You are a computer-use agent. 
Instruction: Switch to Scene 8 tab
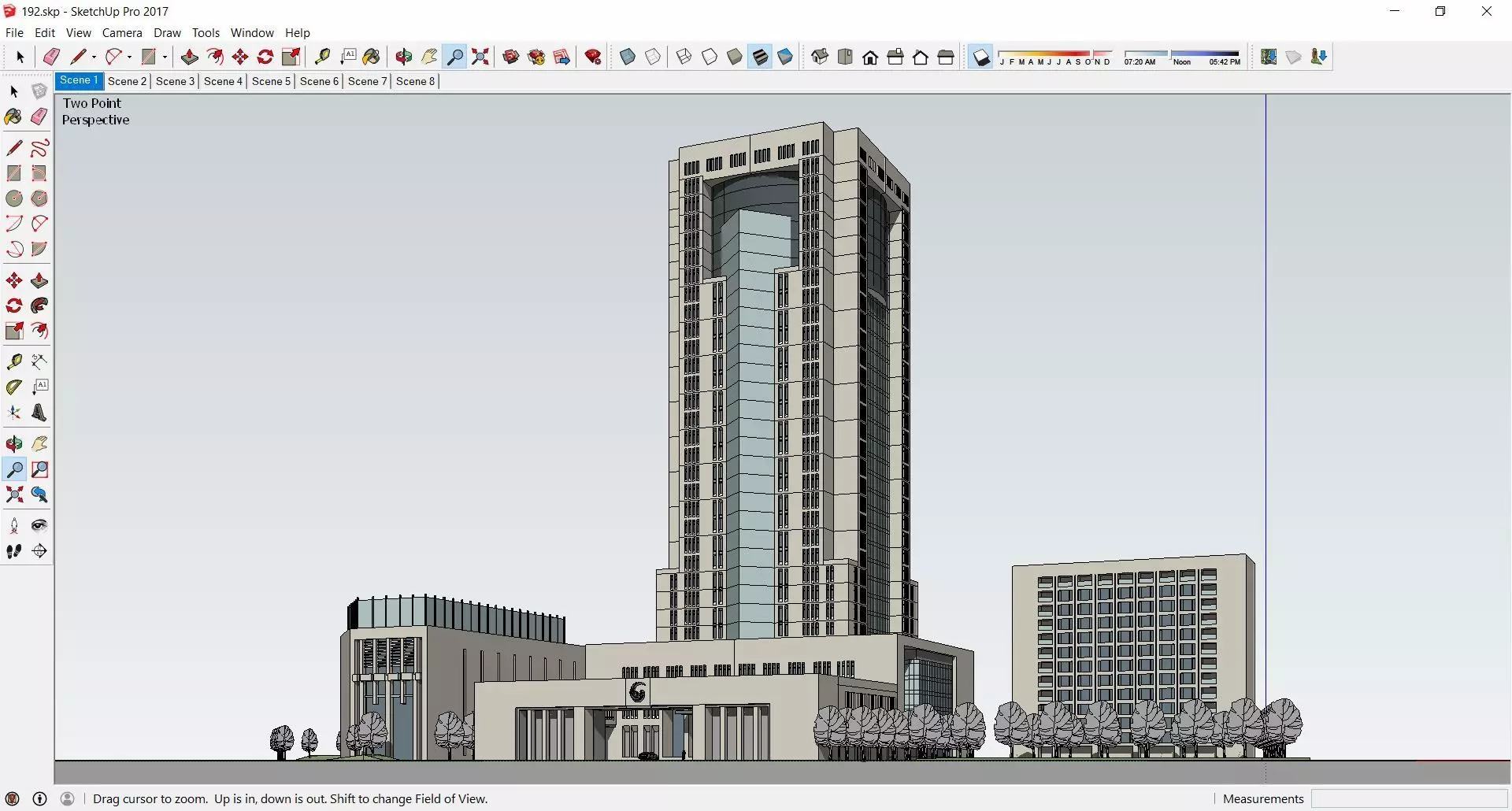(416, 81)
